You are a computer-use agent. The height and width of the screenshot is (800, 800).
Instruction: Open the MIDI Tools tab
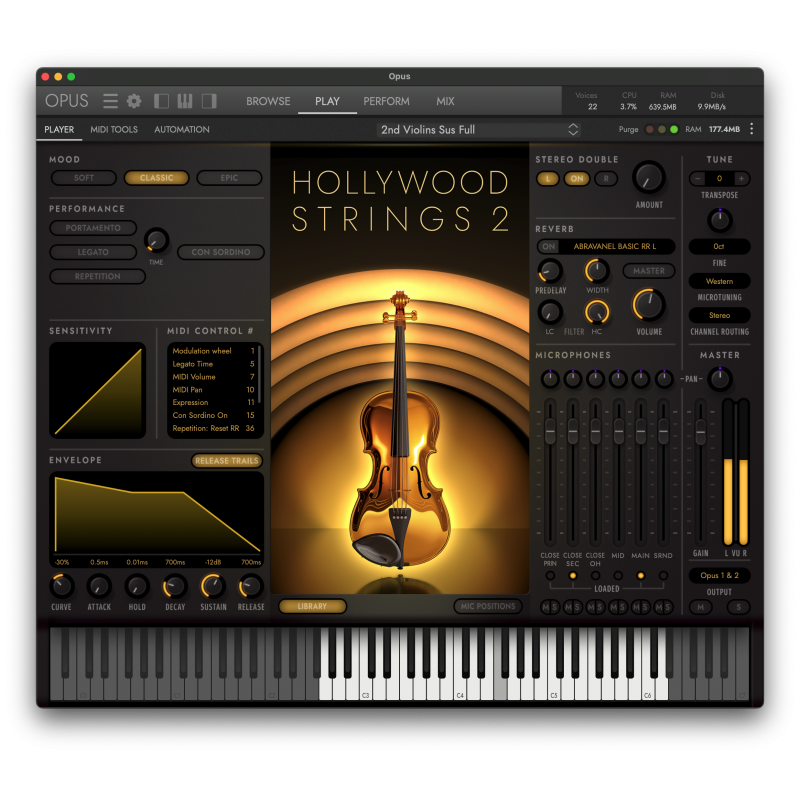pyautogui.click(x=114, y=130)
